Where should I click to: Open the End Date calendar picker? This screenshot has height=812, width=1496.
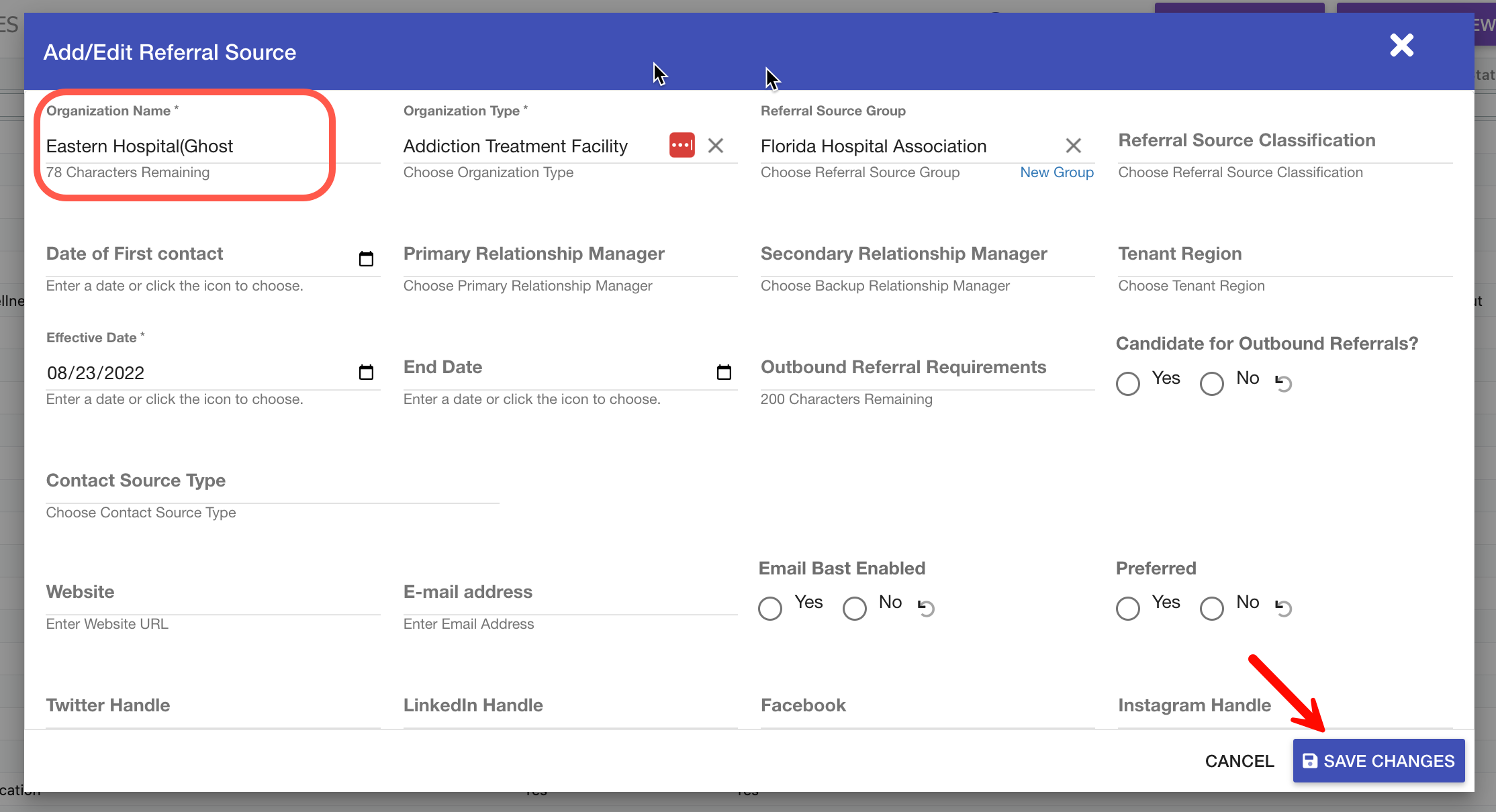724,372
